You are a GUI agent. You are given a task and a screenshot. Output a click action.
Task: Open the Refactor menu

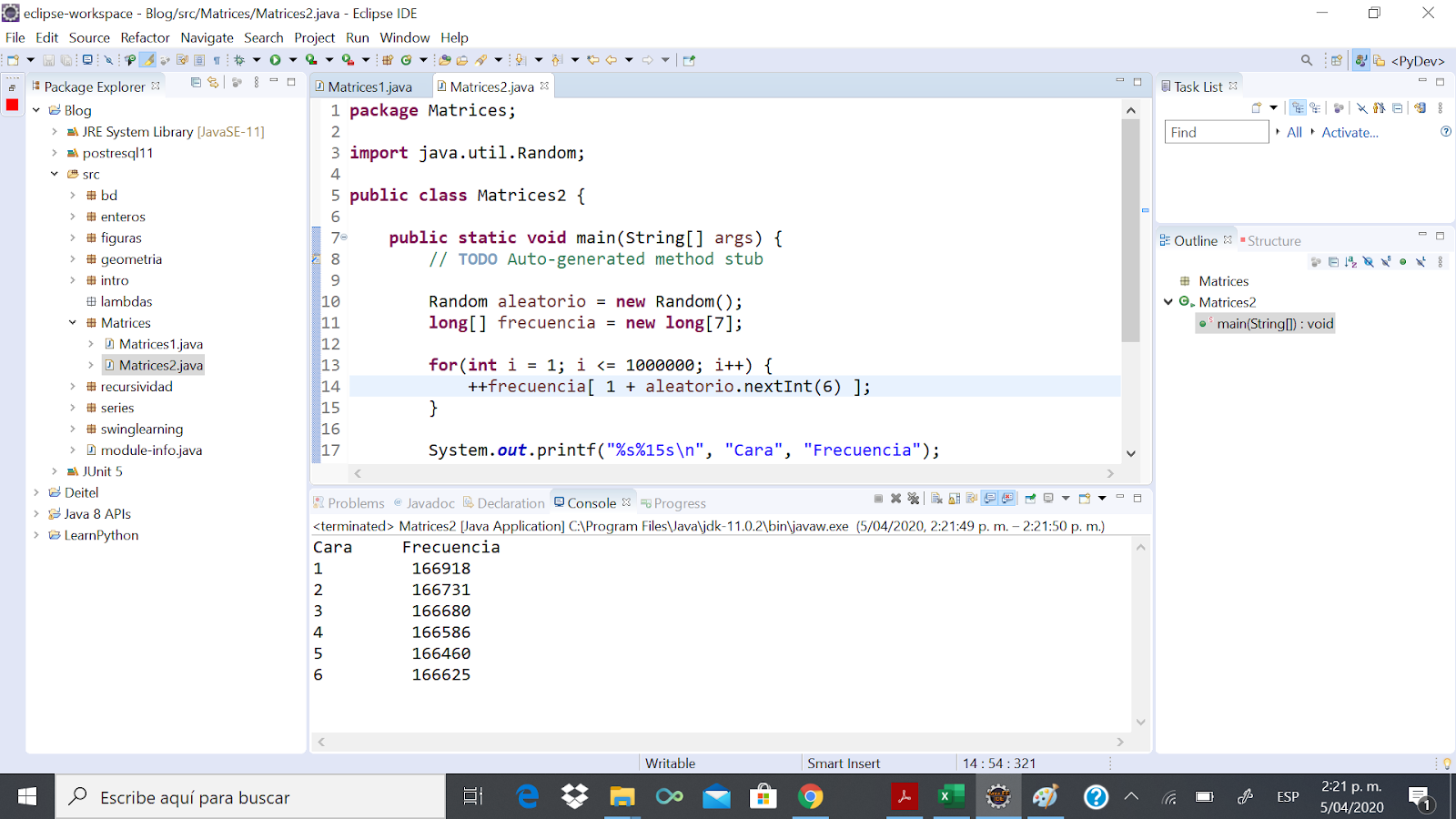tap(145, 37)
